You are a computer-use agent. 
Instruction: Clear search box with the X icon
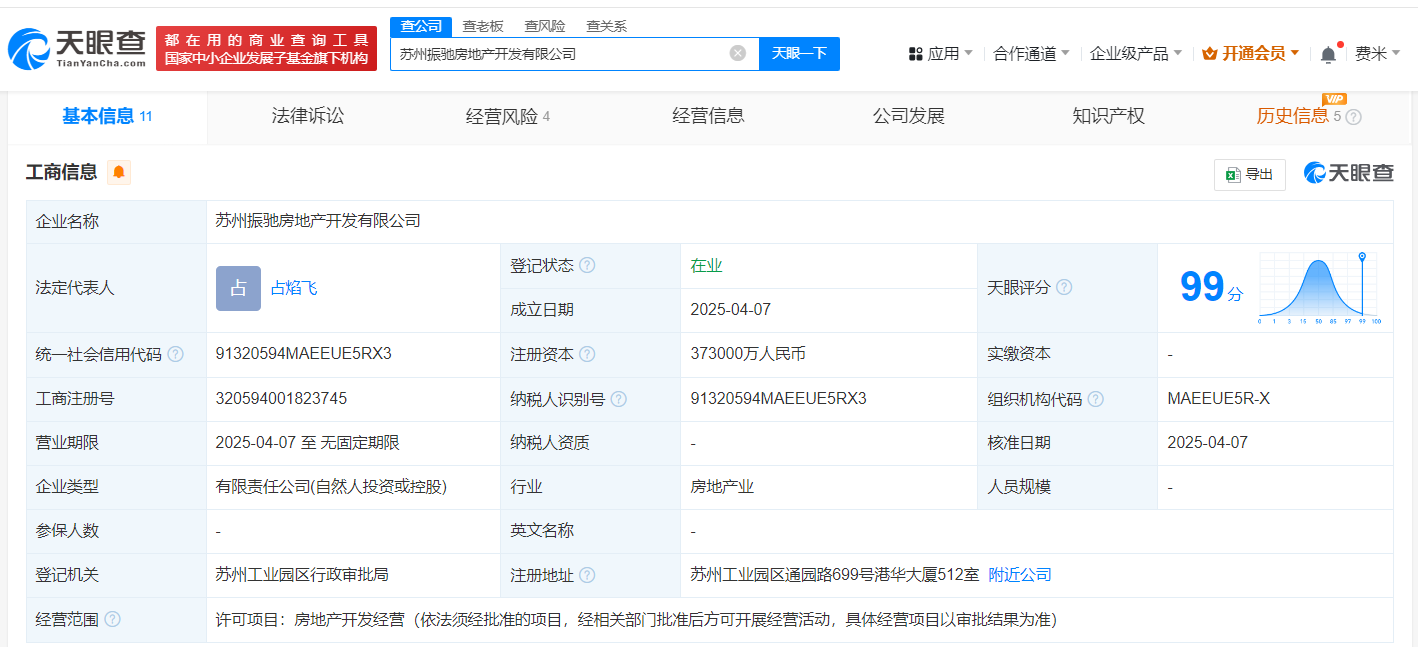coord(737,54)
